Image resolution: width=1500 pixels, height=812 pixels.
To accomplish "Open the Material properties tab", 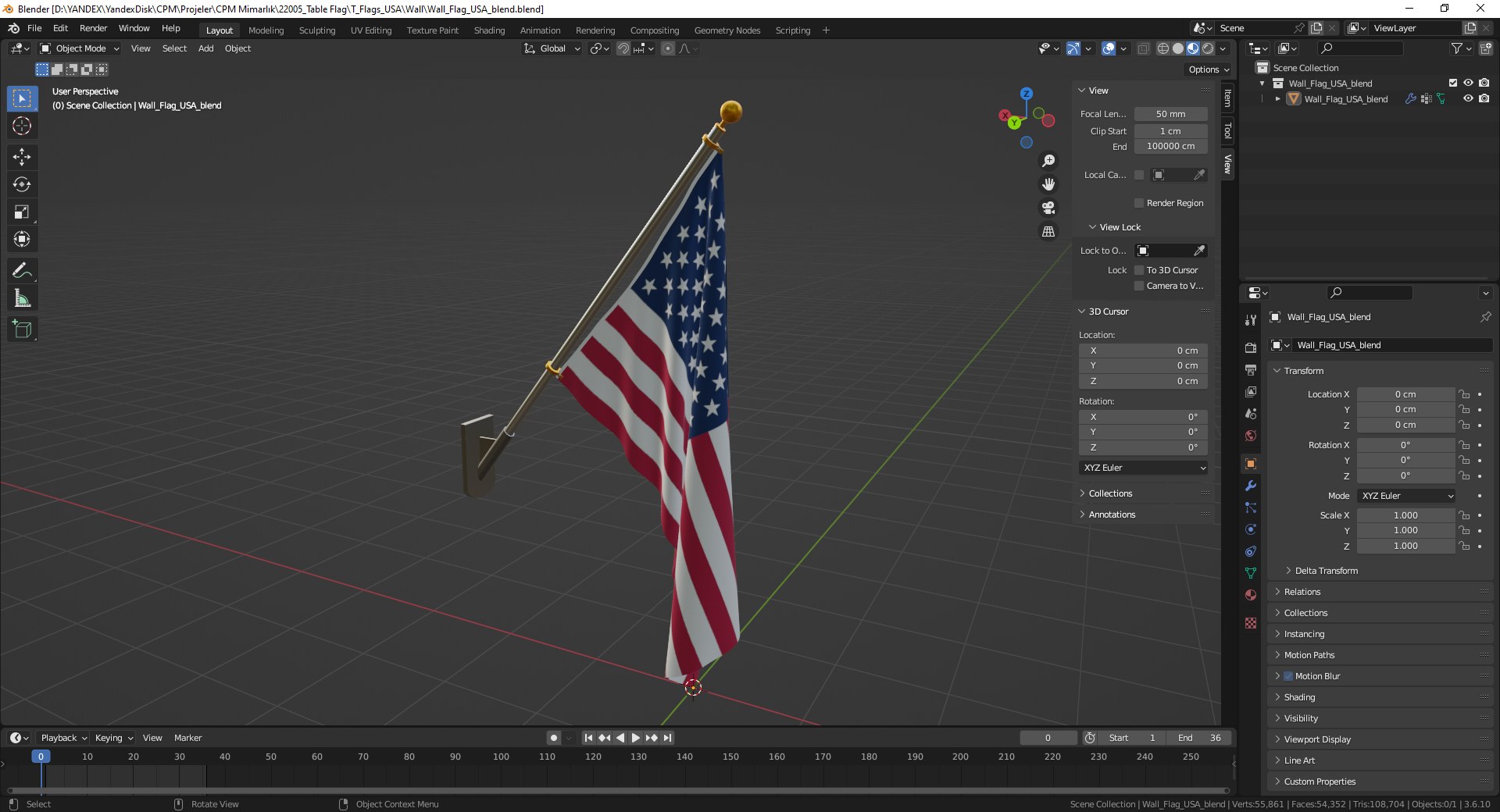I will pos(1251,595).
